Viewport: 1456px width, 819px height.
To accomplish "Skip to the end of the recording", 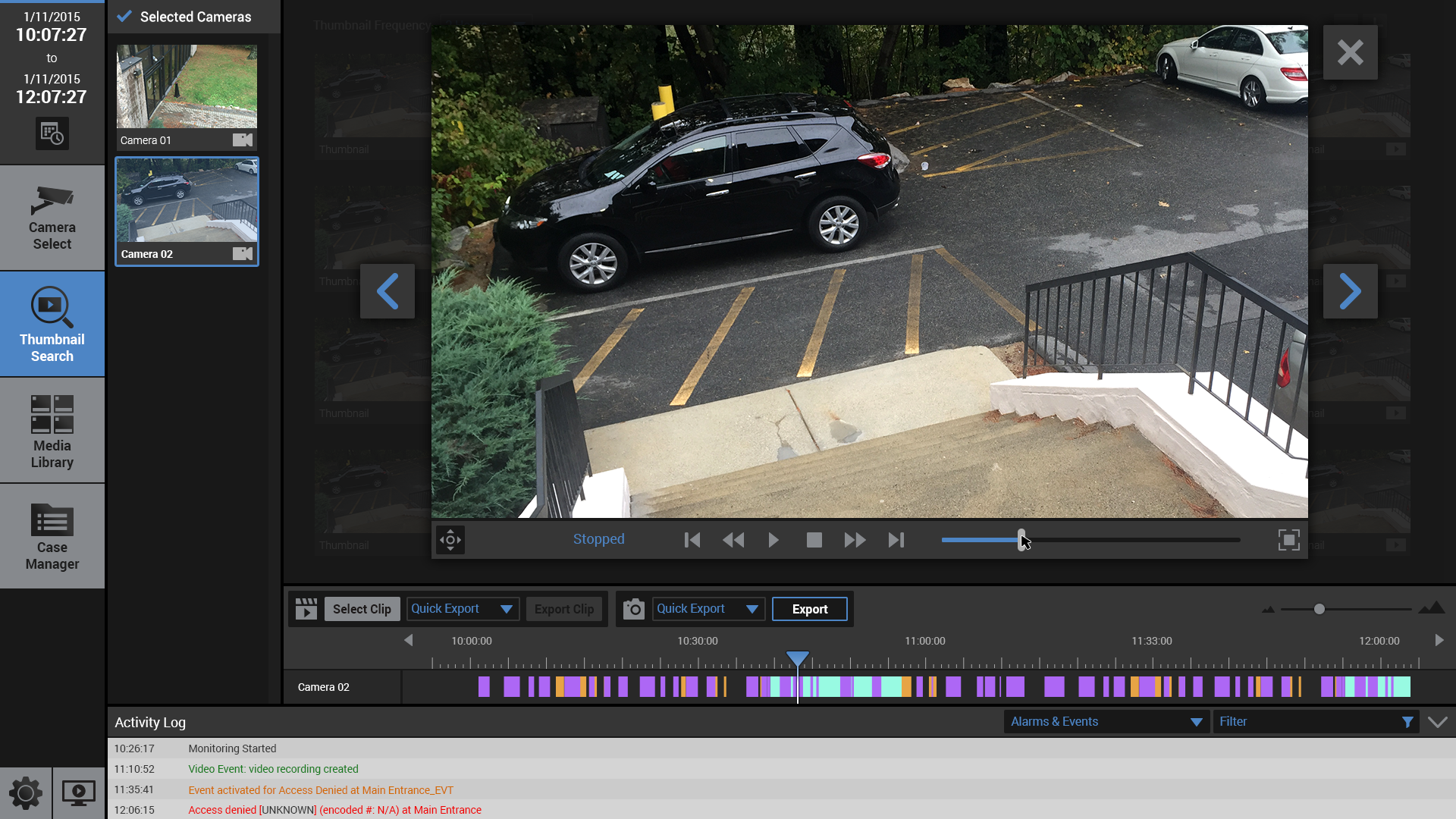I will 896,540.
